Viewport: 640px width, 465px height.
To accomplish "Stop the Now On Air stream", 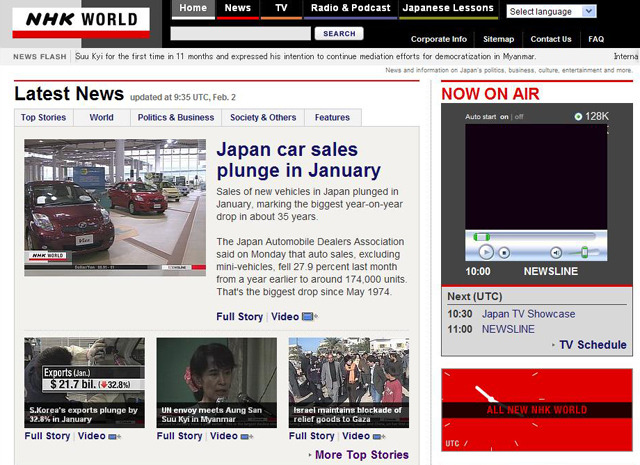I will tap(504, 253).
